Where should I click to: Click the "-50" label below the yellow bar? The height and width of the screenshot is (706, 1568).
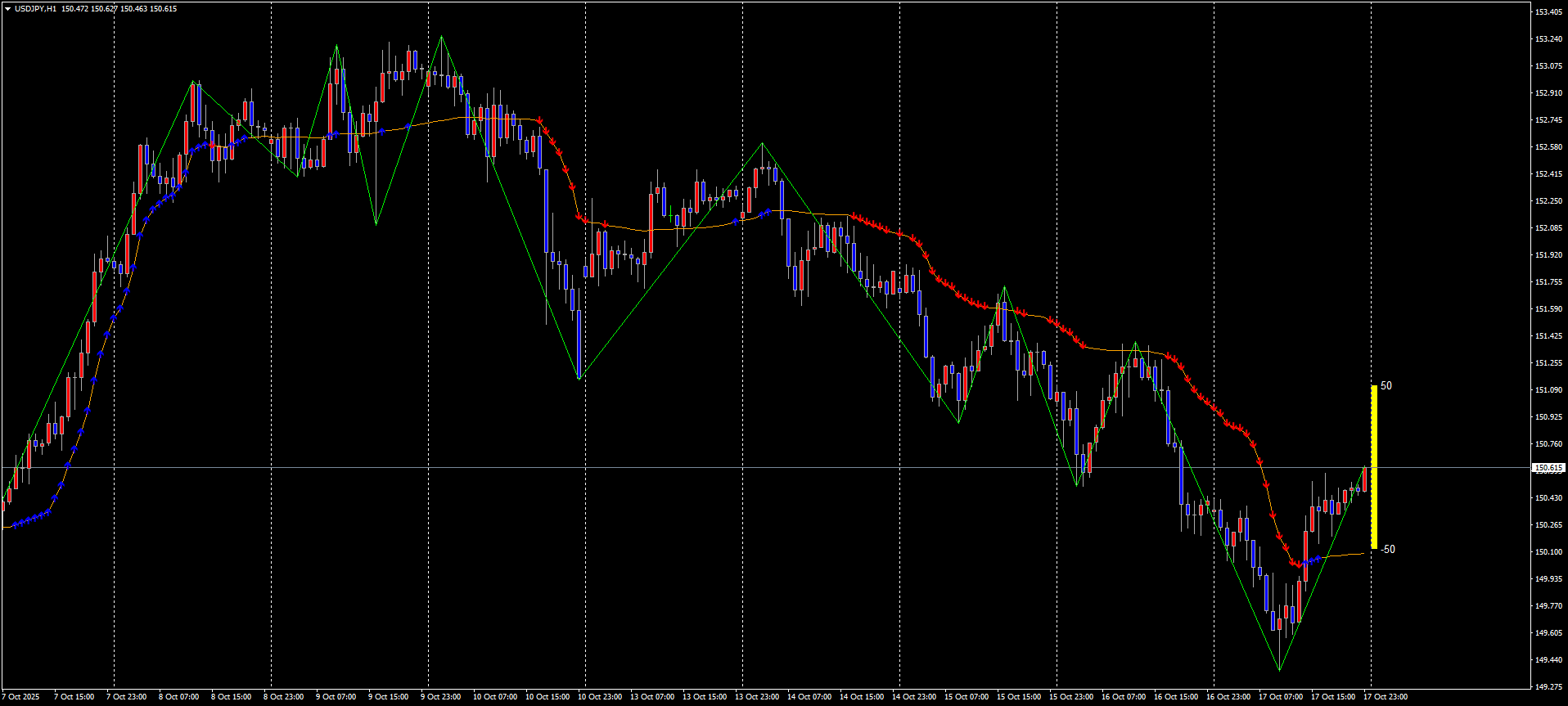coord(1387,550)
